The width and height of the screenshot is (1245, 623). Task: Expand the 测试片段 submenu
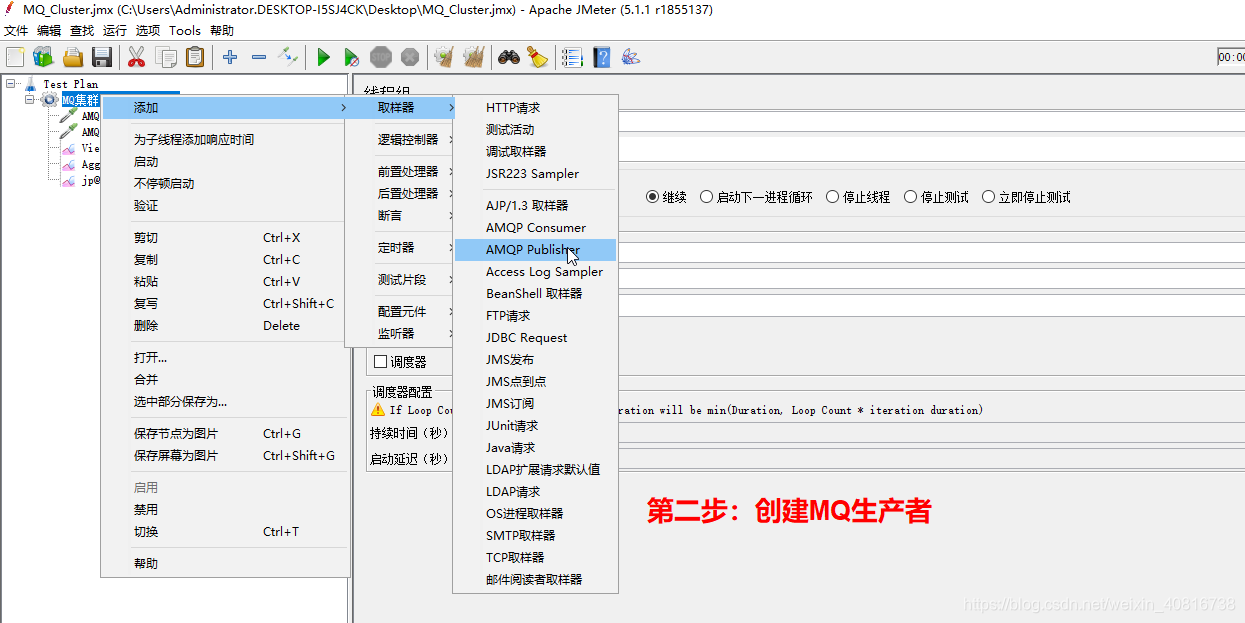click(x=399, y=279)
